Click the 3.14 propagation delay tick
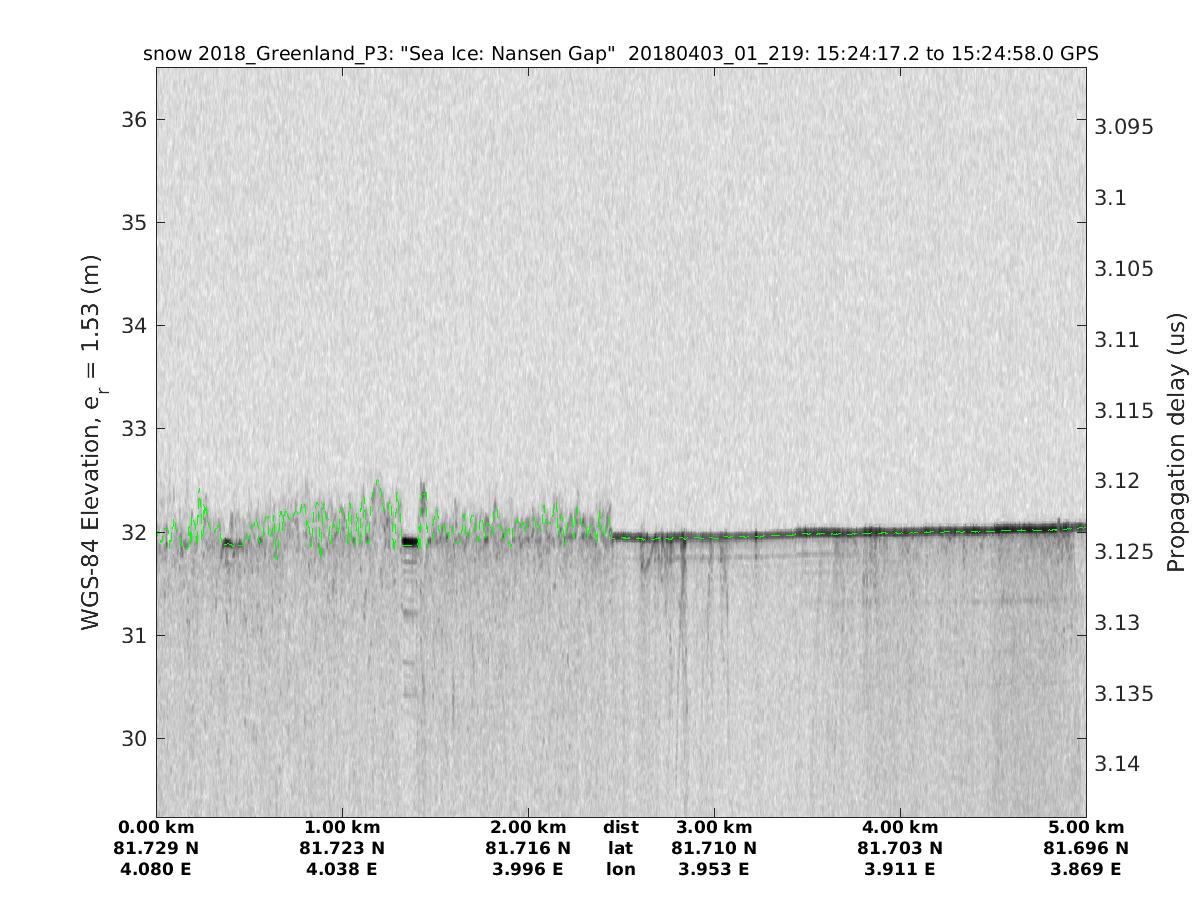Screen dimensions: 1200x900 pos(1119,764)
